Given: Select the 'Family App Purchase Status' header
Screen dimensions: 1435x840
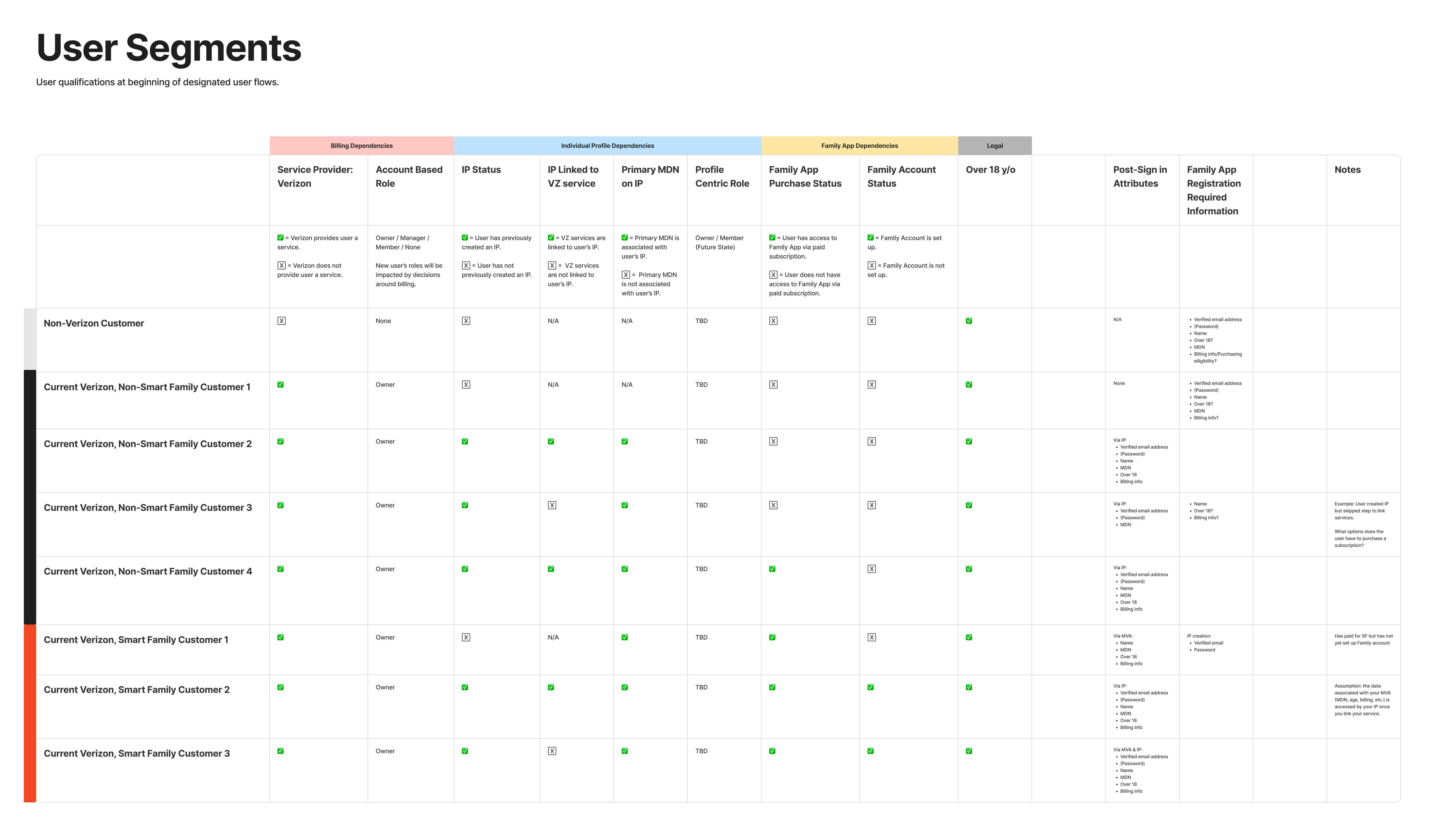Looking at the screenshot, I should 805,176.
